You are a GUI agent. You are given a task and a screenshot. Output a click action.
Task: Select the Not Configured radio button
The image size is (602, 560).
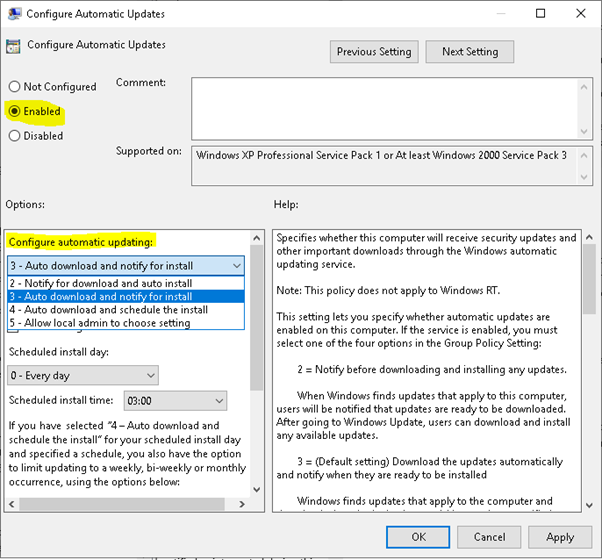14,87
